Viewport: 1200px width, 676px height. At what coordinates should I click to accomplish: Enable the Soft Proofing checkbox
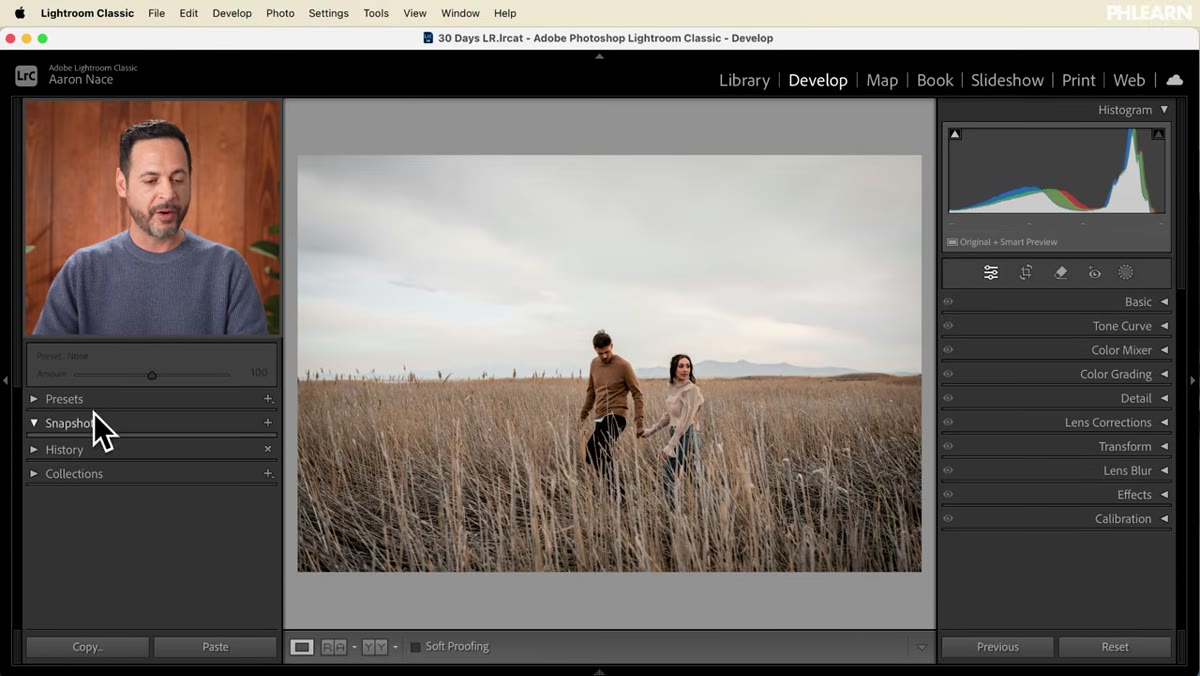[x=415, y=647]
